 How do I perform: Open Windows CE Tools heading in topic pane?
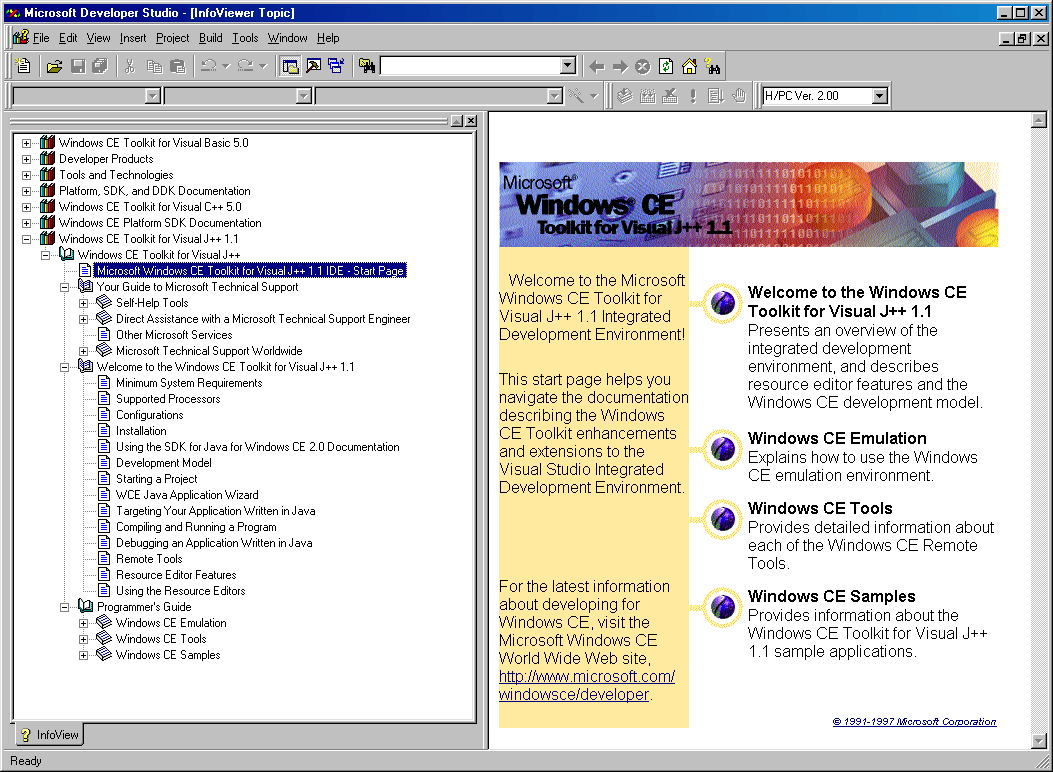point(820,508)
